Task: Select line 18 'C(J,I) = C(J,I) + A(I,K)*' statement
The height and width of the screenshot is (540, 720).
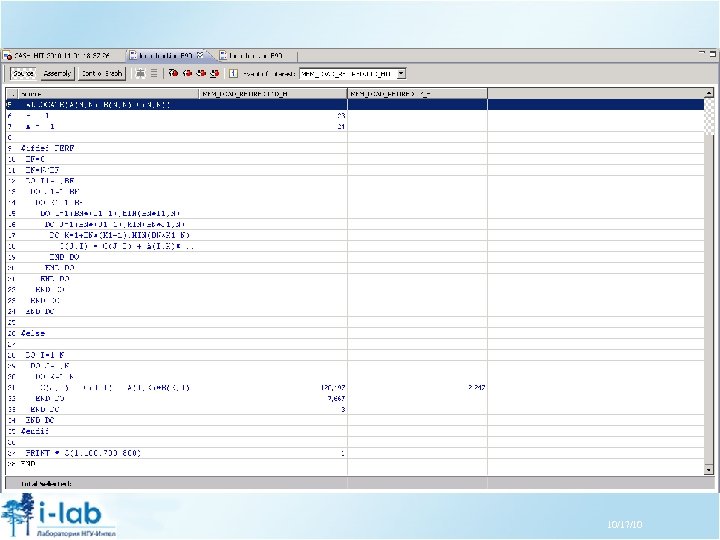Action: [354, 246]
